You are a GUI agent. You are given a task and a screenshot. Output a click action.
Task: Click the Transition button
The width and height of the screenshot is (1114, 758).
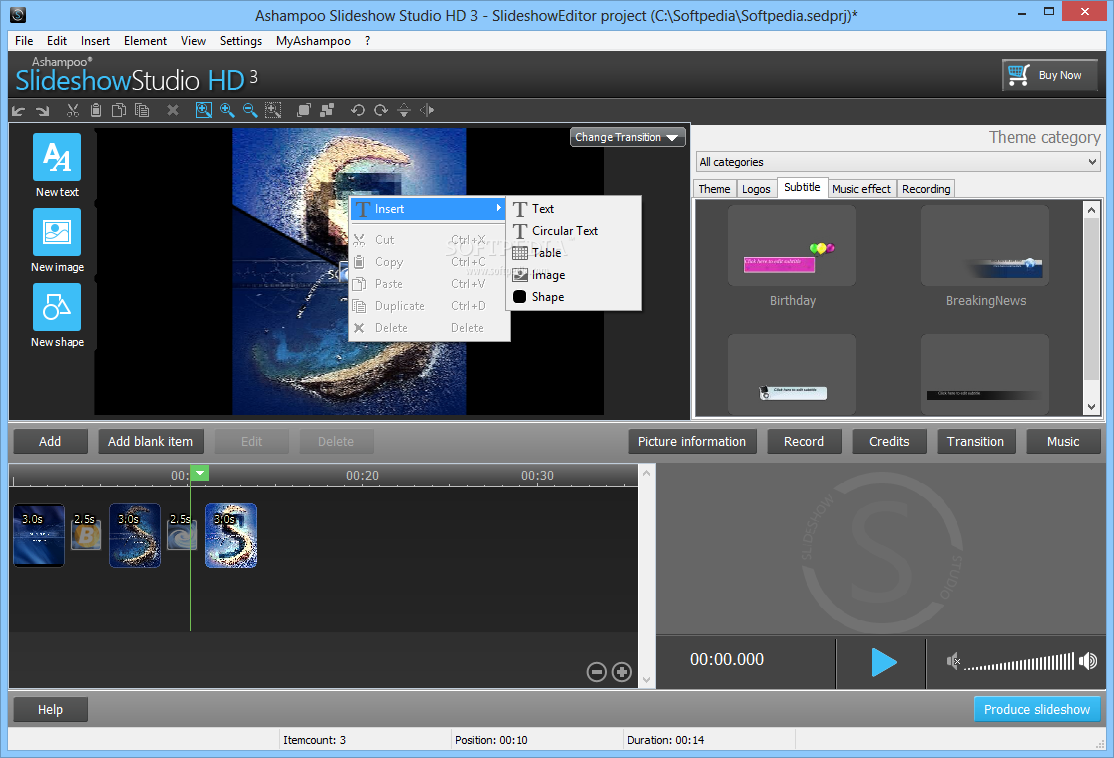tap(975, 441)
